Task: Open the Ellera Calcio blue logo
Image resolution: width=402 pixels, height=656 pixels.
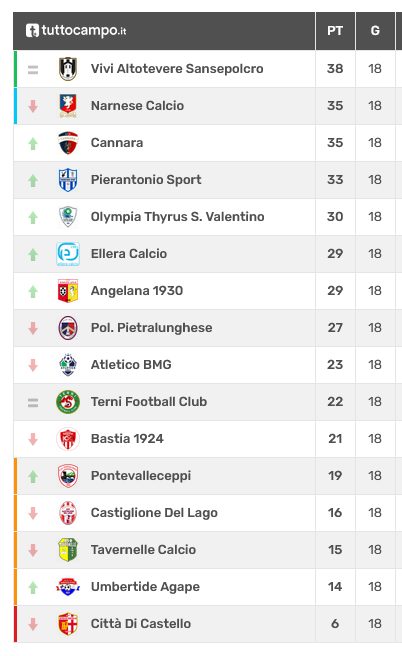Action: tap(68, 254)
